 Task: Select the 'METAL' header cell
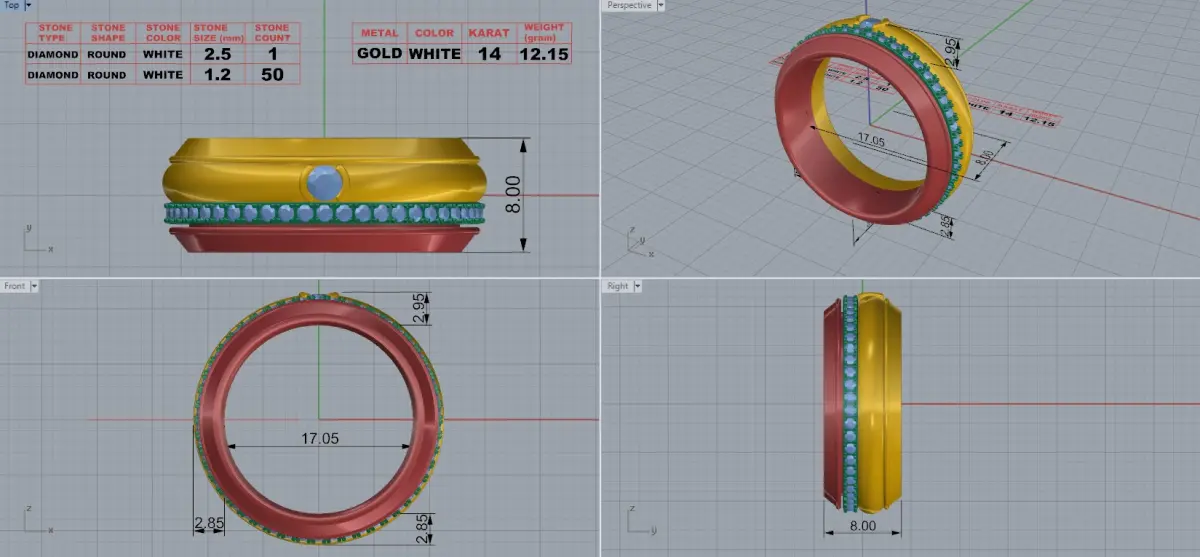[x=380, y=33]
